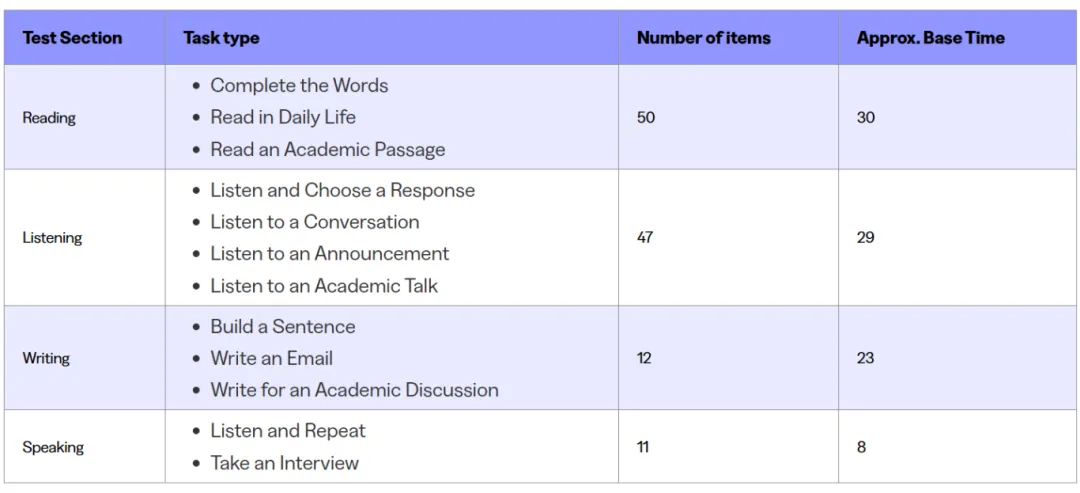The width and height of the screenshot is (1080, 493).
Task: Click Write an Email item
Action: coord(271,358)
